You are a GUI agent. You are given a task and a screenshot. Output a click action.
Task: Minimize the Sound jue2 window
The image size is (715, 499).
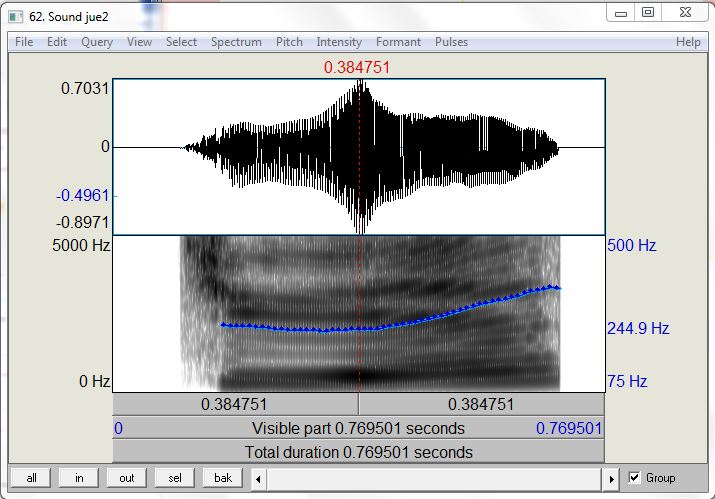(621, 13)
